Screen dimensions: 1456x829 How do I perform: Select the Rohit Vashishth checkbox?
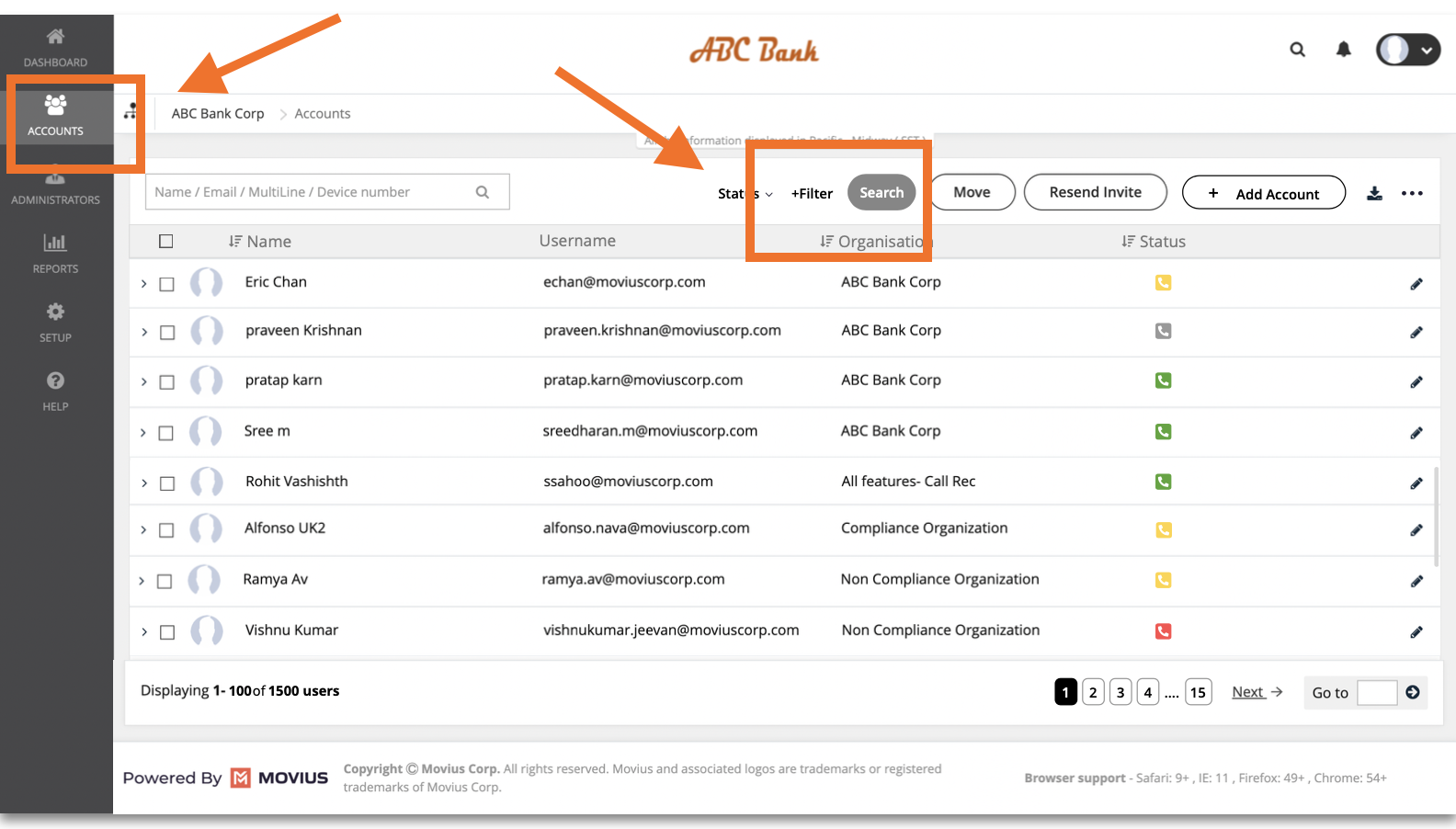[x=167, y=483]
